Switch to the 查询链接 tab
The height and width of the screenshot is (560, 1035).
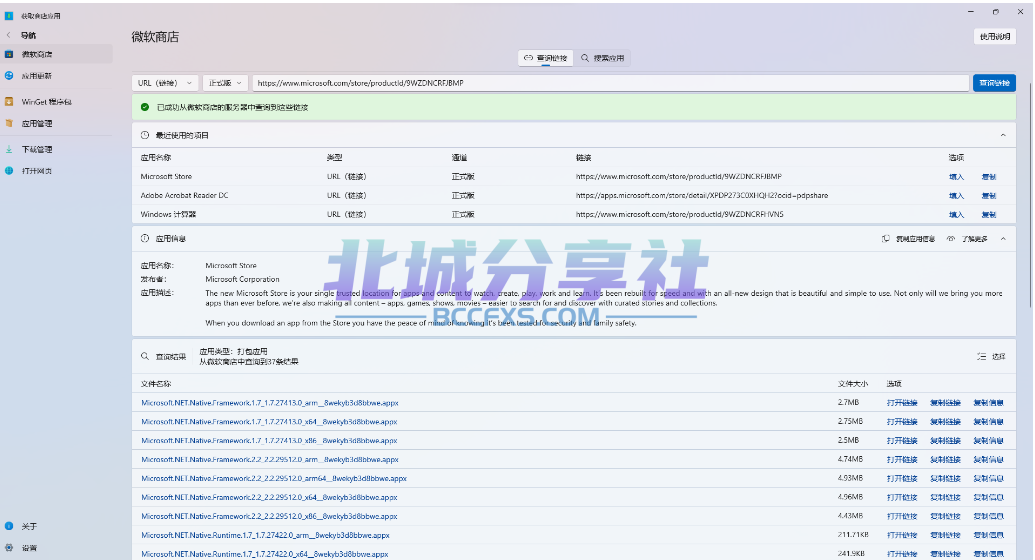[545, 58]
